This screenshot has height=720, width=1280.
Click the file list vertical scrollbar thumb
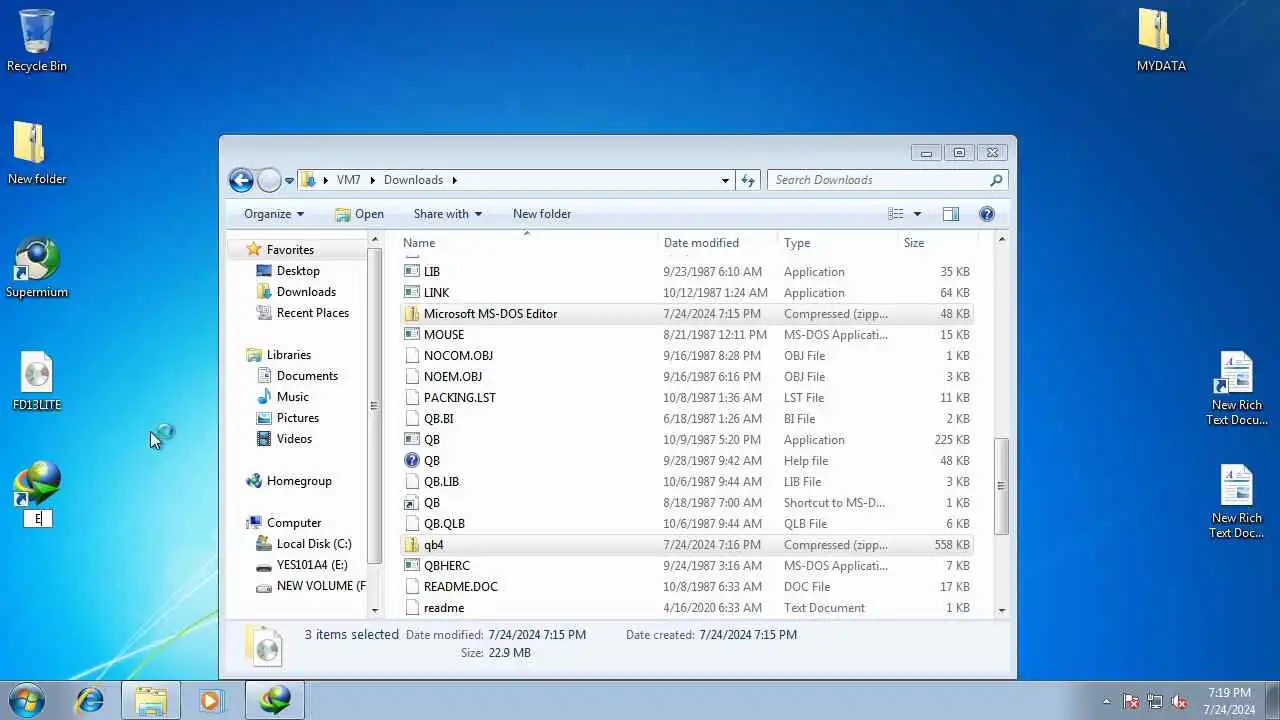click(x=1001, y=487)
